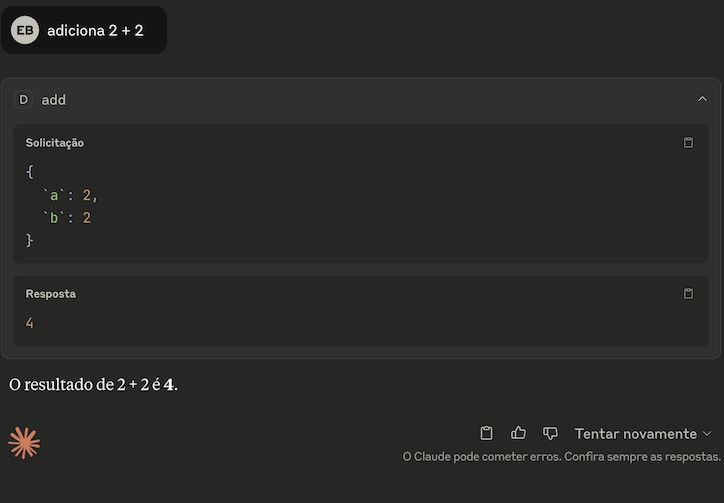724x503 pixels.
Task: Give the response a thumbs up
Action: (518, 433)
